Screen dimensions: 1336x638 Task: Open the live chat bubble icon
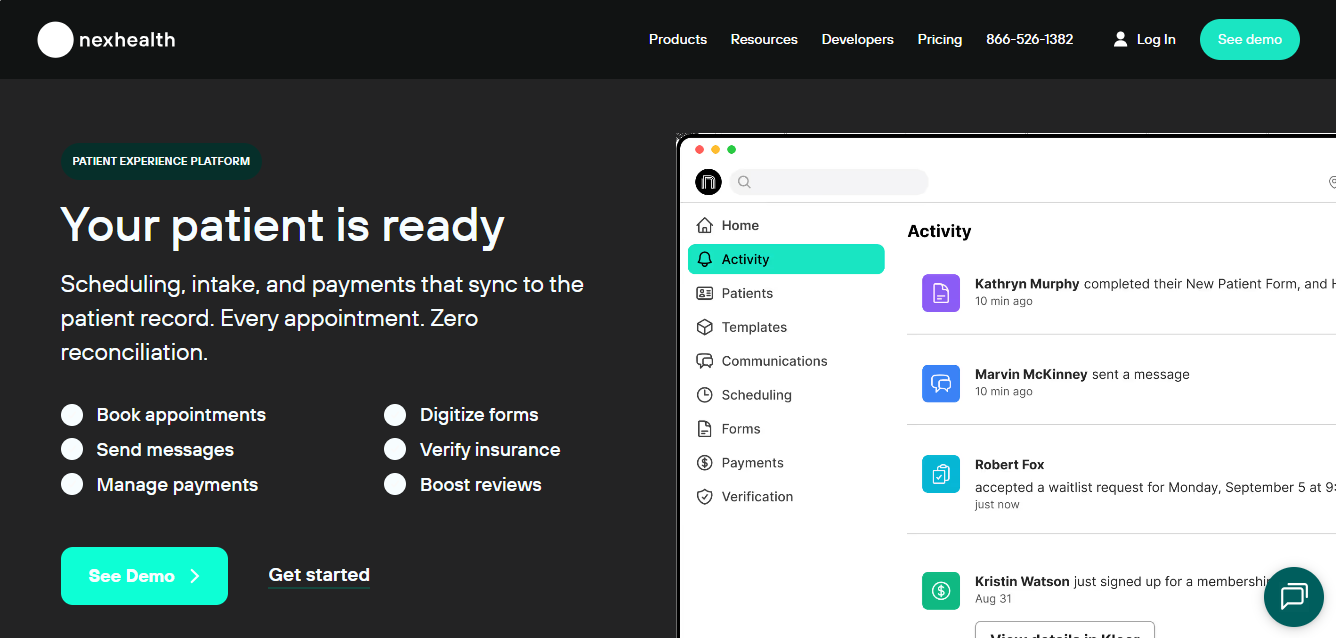click(x=1293, y=597)
